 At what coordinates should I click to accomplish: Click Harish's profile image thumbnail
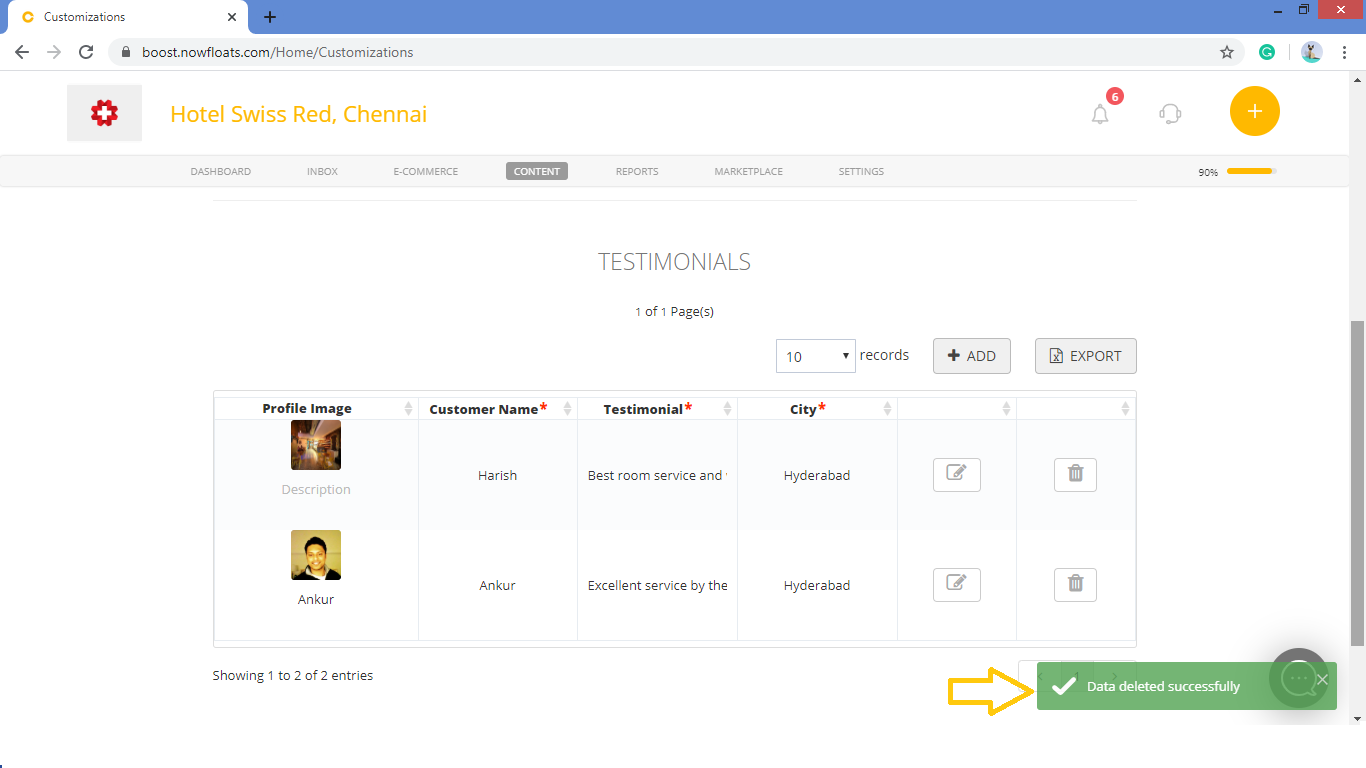coord(316,445)
